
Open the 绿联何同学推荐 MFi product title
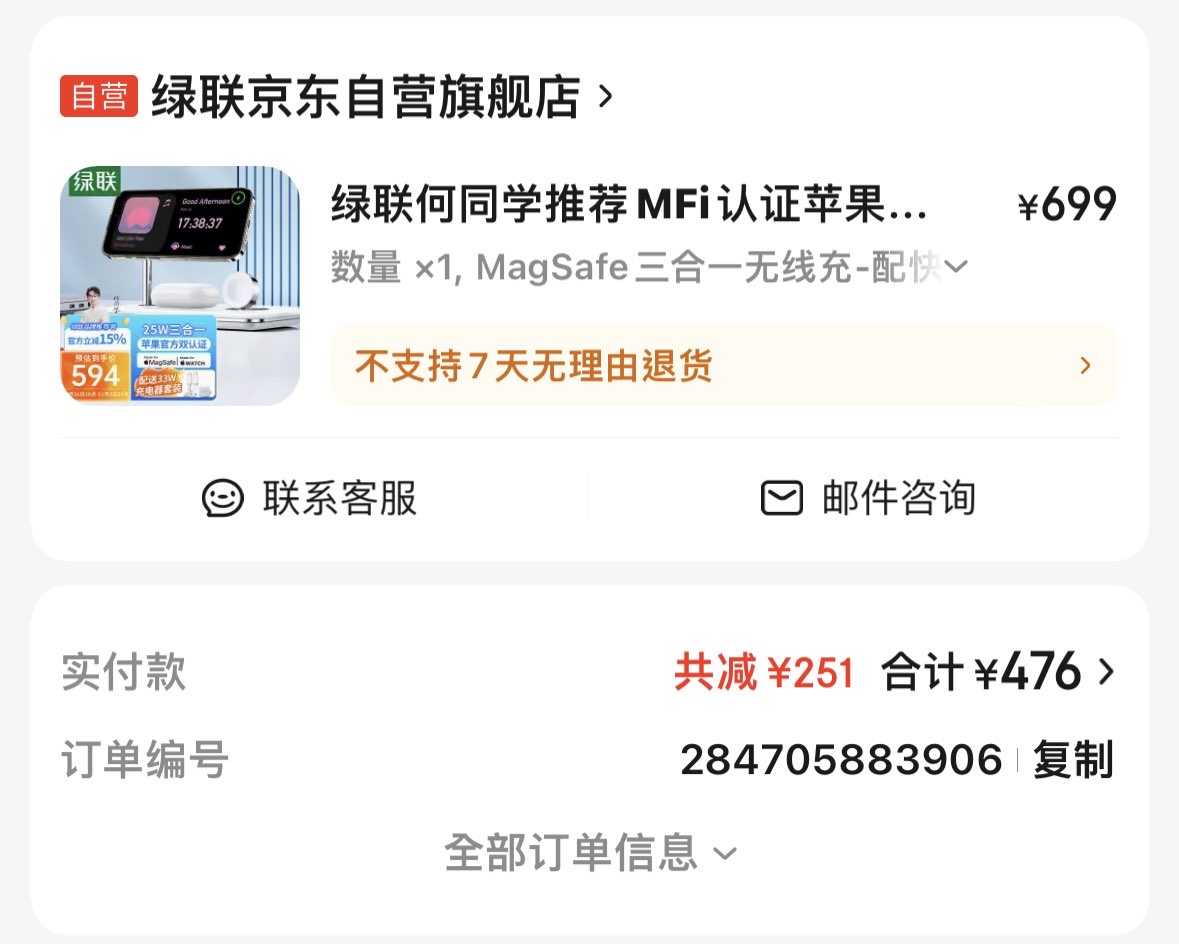point(629,204)
